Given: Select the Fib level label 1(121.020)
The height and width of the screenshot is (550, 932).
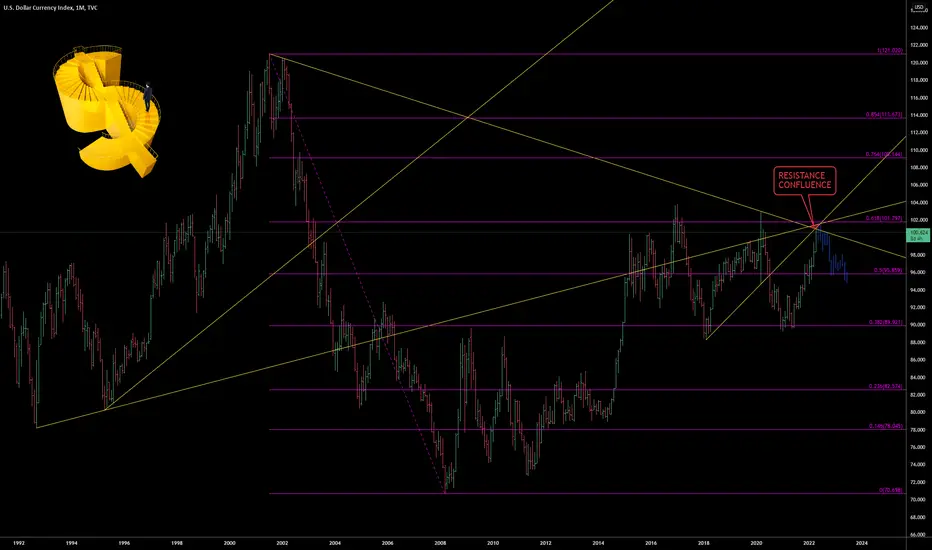Looking at the screenshot, I should [x=890, y=51].
